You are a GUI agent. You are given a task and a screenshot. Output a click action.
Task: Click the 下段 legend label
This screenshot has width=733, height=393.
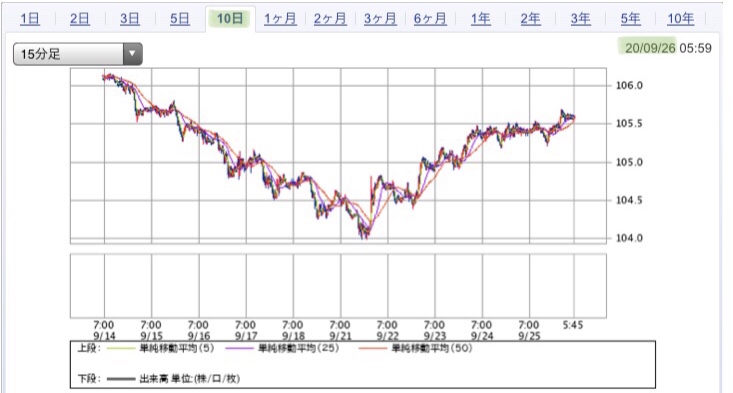89,379
